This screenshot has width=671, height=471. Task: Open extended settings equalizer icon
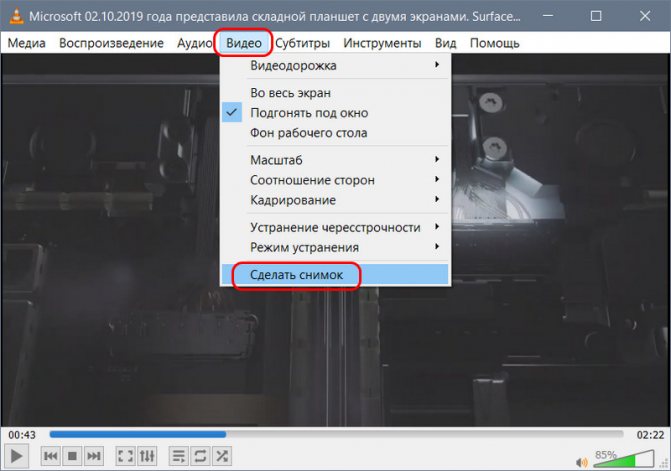click(x=147, y=456)
